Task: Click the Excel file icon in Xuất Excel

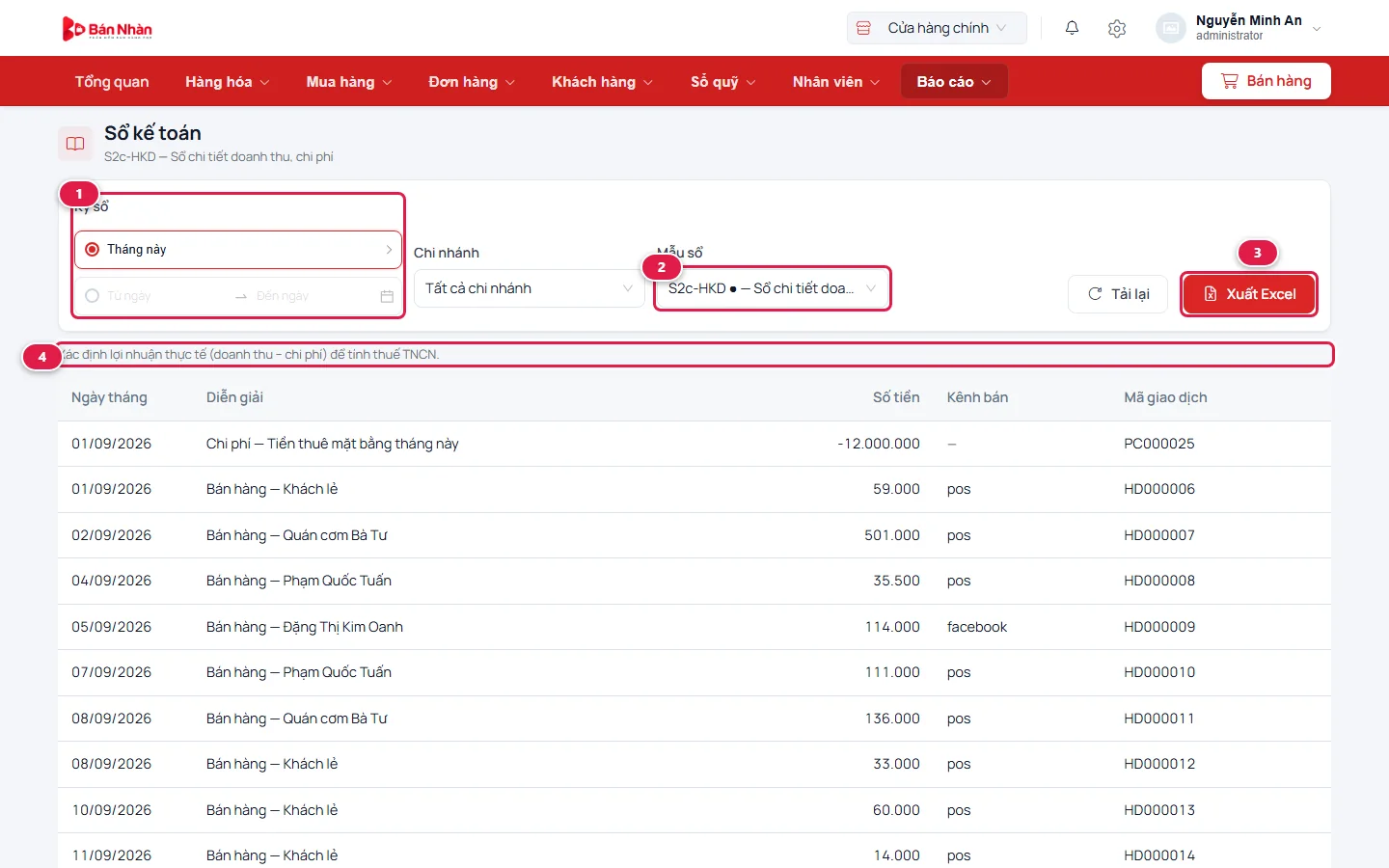Action: click(x=1211, y=294)
